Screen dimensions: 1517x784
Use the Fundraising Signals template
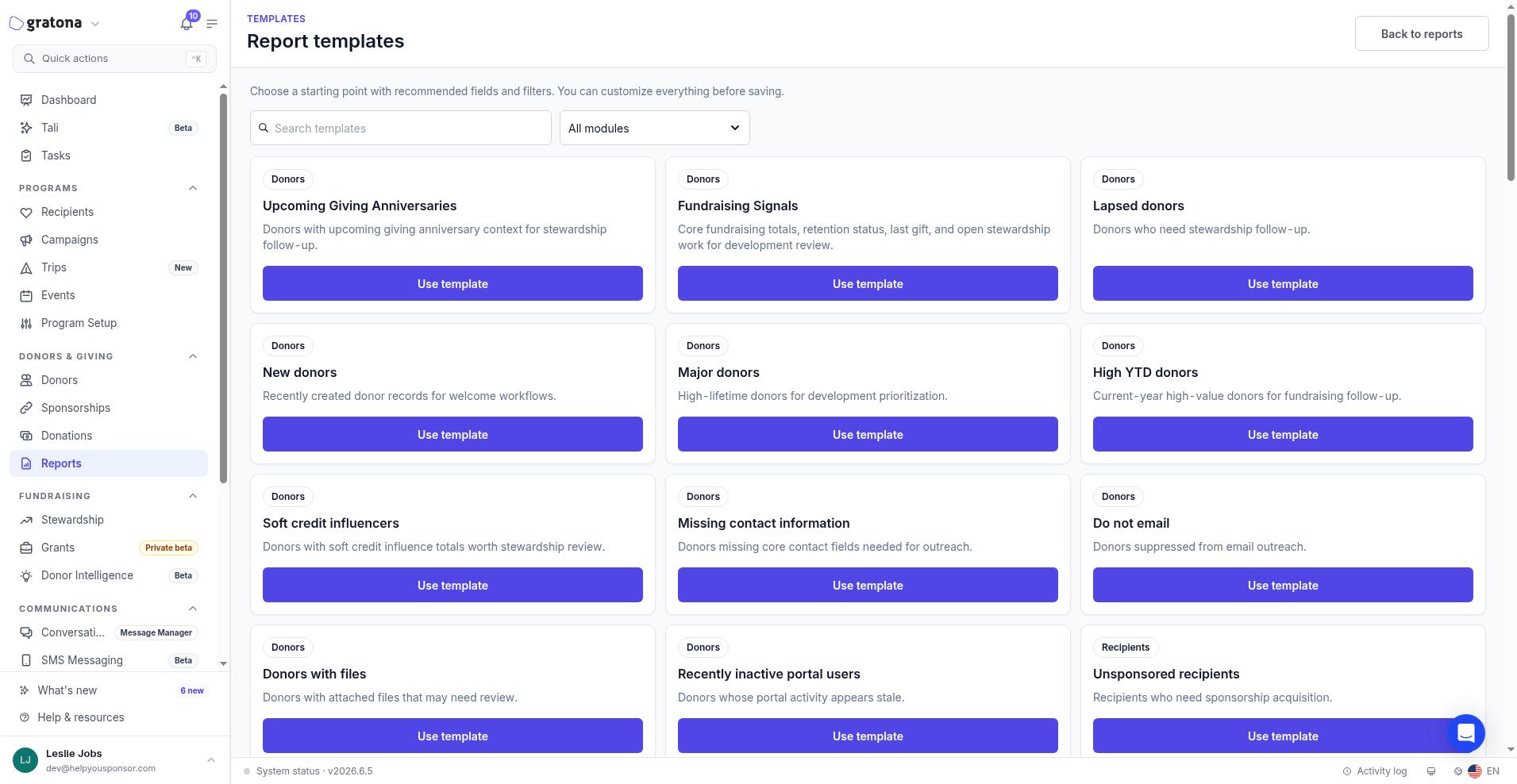click(x=868, y=283)
